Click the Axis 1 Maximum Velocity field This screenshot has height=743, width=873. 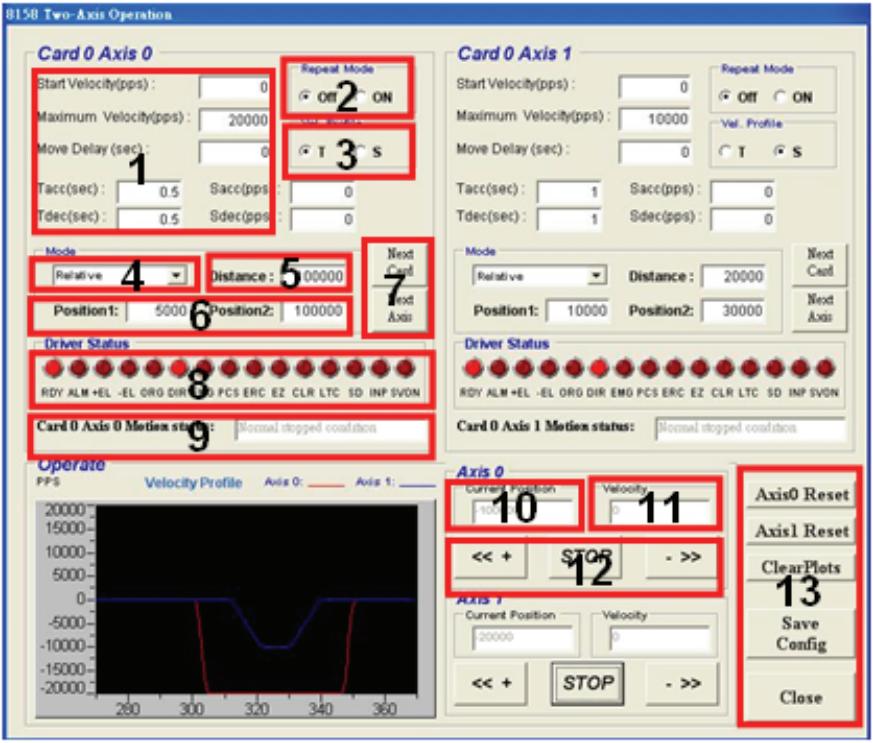655,119
